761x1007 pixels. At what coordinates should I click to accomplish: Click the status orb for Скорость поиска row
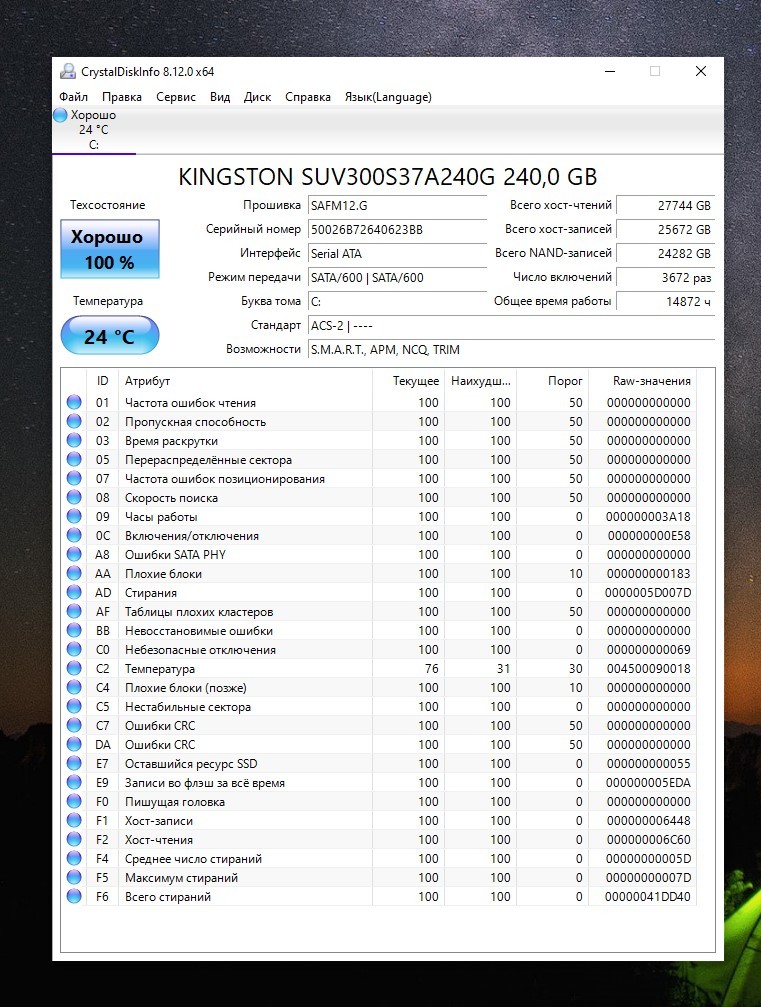(74, 497)
